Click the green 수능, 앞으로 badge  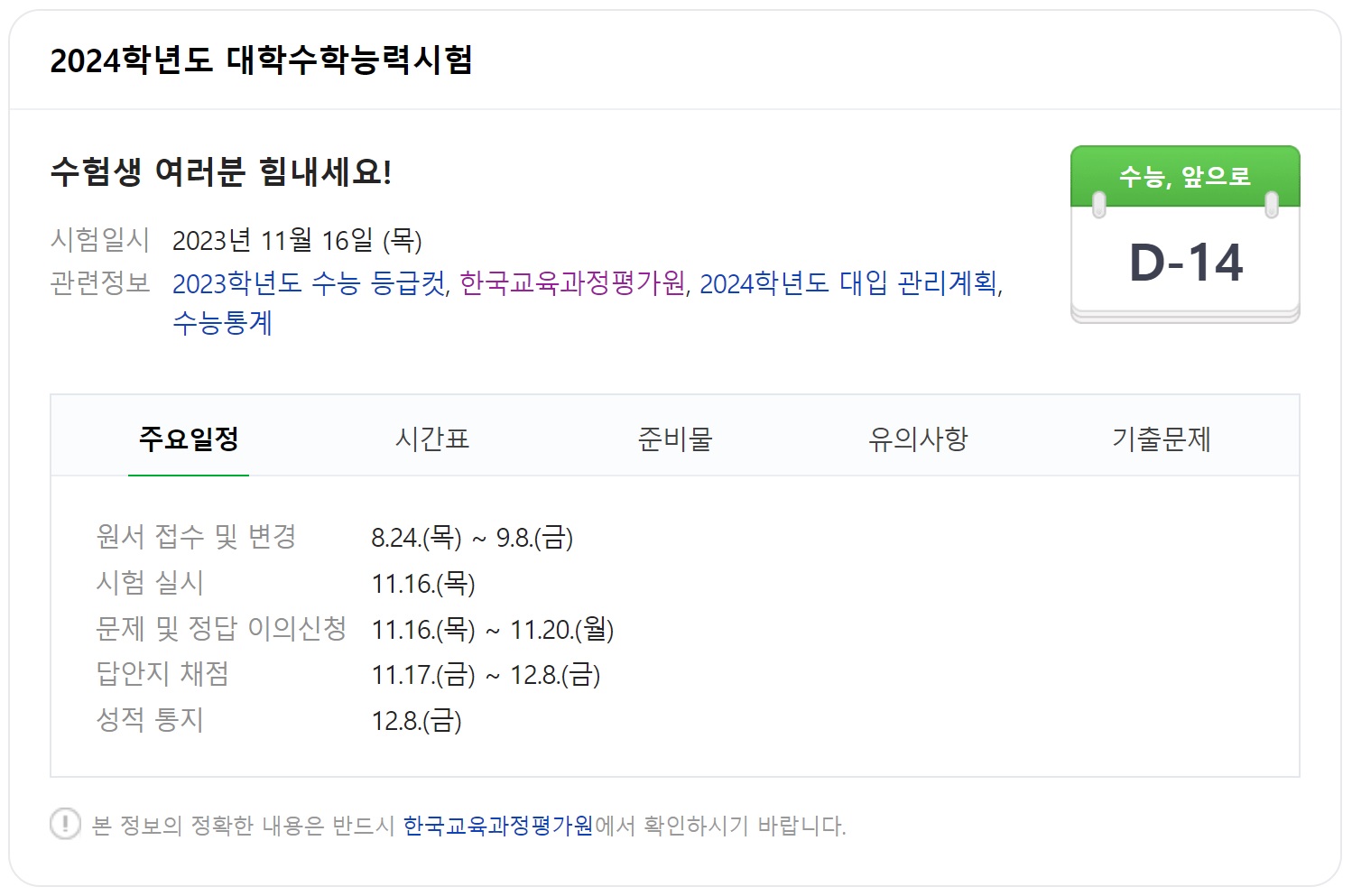point(1186,176)
